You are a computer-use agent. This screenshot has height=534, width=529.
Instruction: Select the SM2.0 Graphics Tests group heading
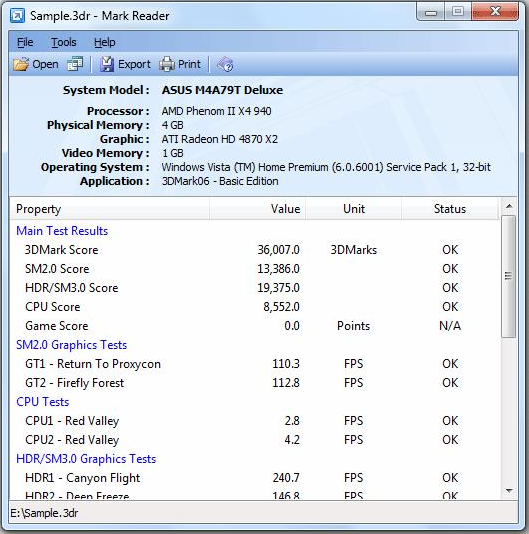pyautogui.click(x=72, y=345)
